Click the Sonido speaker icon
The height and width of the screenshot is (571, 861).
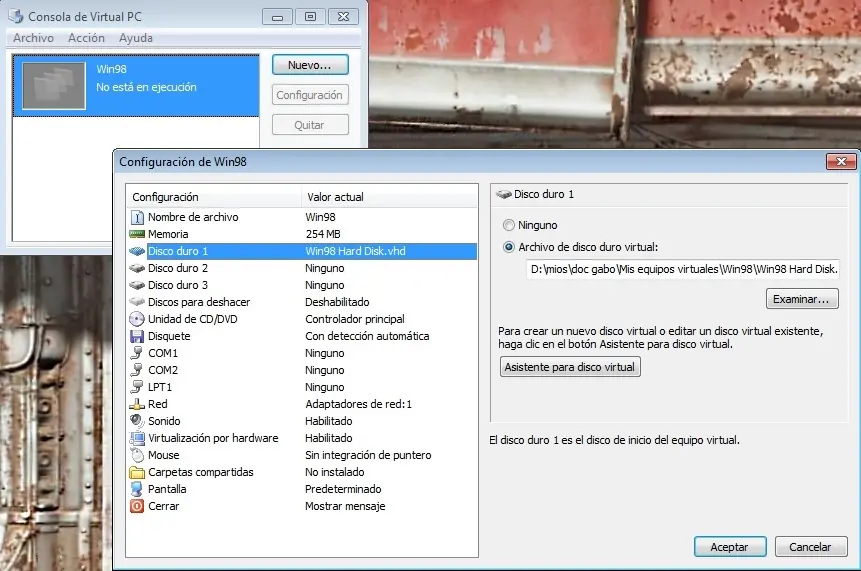(x=137, y=421)
